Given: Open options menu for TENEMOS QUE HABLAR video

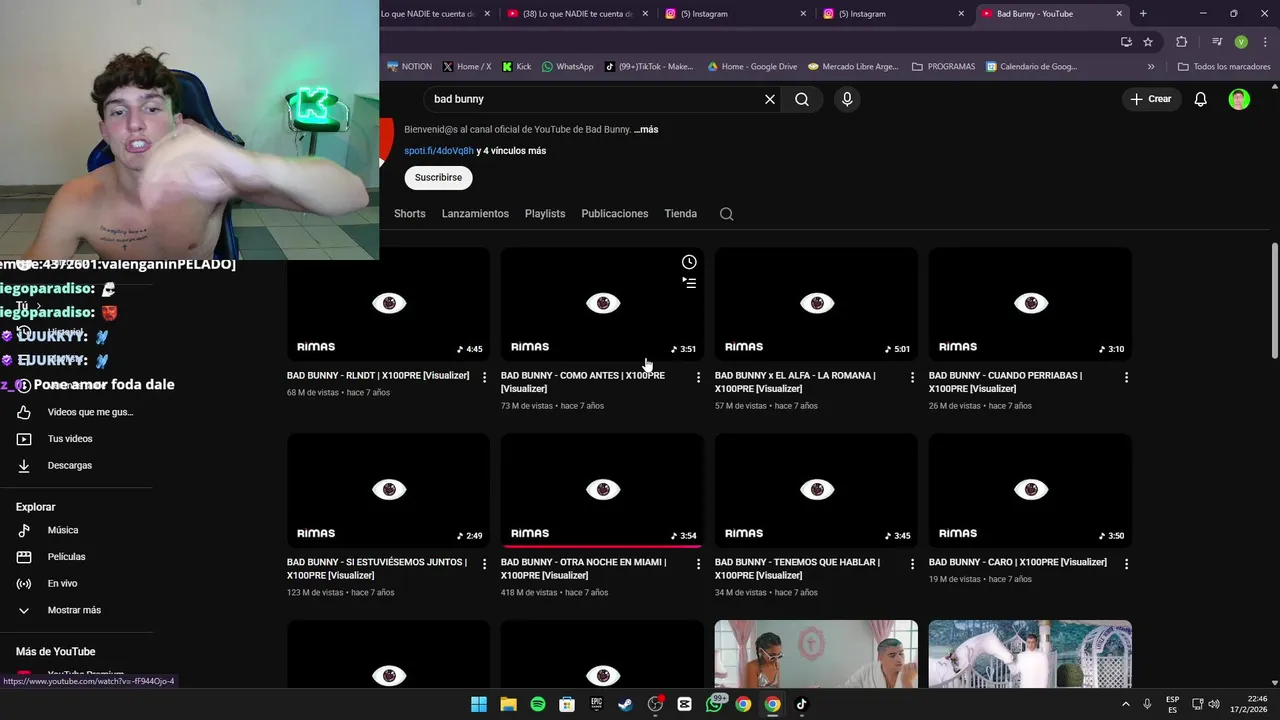Looking at the screenshot, I should (x=912, y=564).
